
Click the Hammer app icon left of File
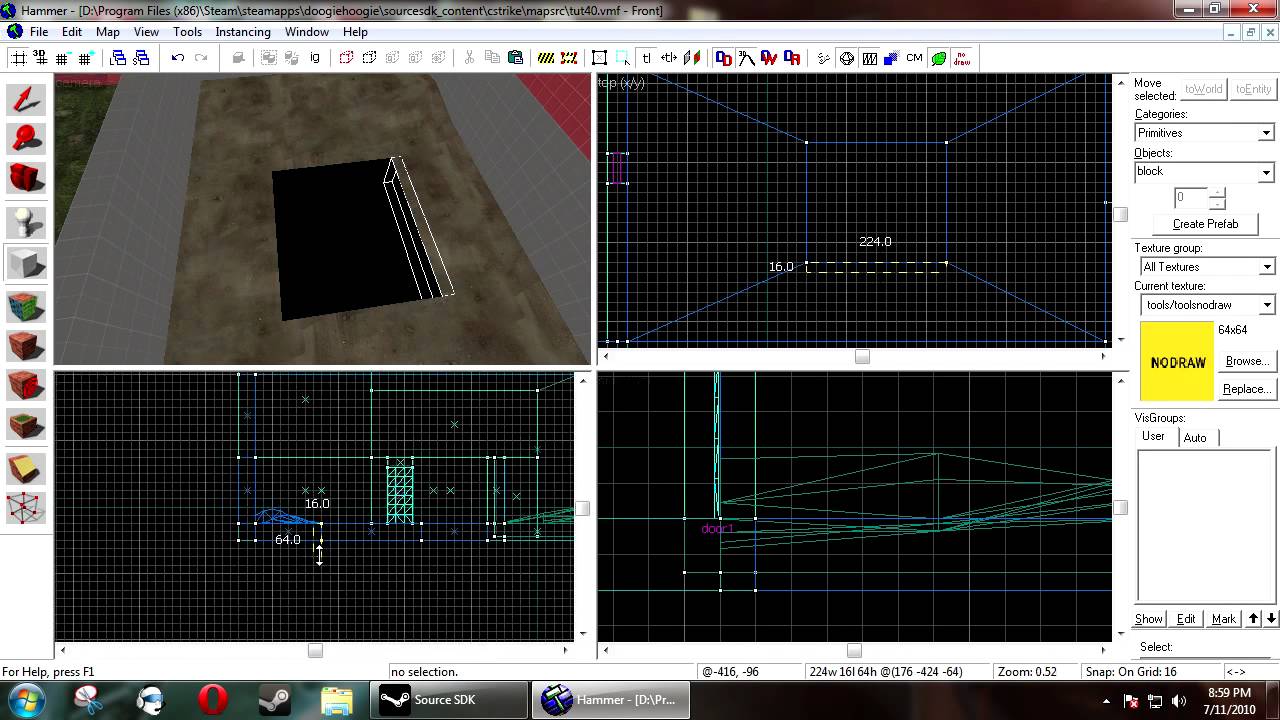[15, 31]
